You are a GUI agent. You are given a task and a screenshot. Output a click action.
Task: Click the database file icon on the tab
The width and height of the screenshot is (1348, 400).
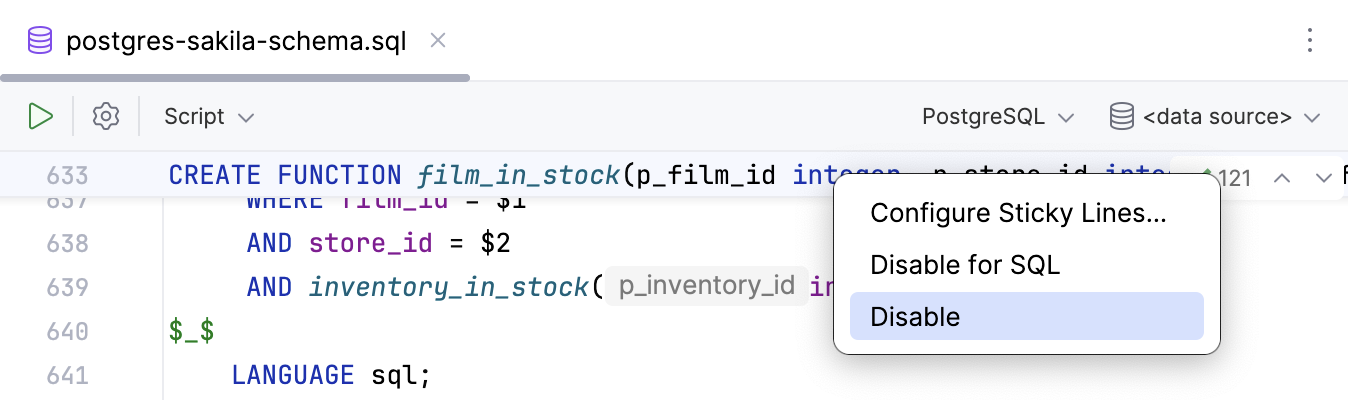pyautogui.click(x=40, y=42)
